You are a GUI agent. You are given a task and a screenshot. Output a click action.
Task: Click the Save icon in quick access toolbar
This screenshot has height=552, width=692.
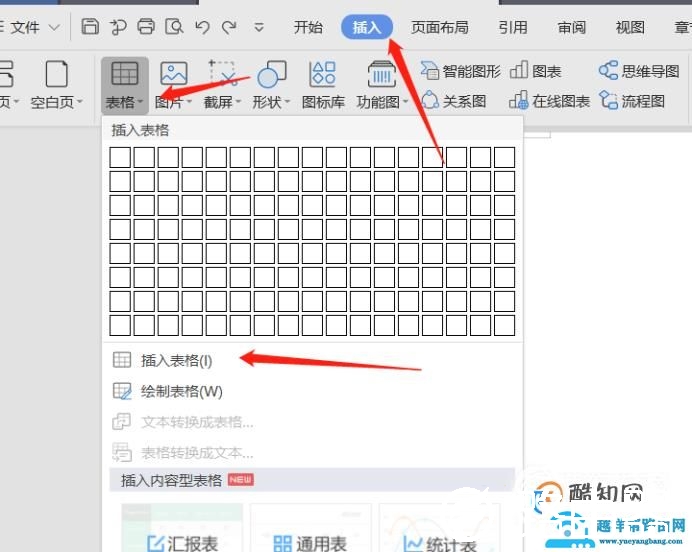(x=90, y=27)
